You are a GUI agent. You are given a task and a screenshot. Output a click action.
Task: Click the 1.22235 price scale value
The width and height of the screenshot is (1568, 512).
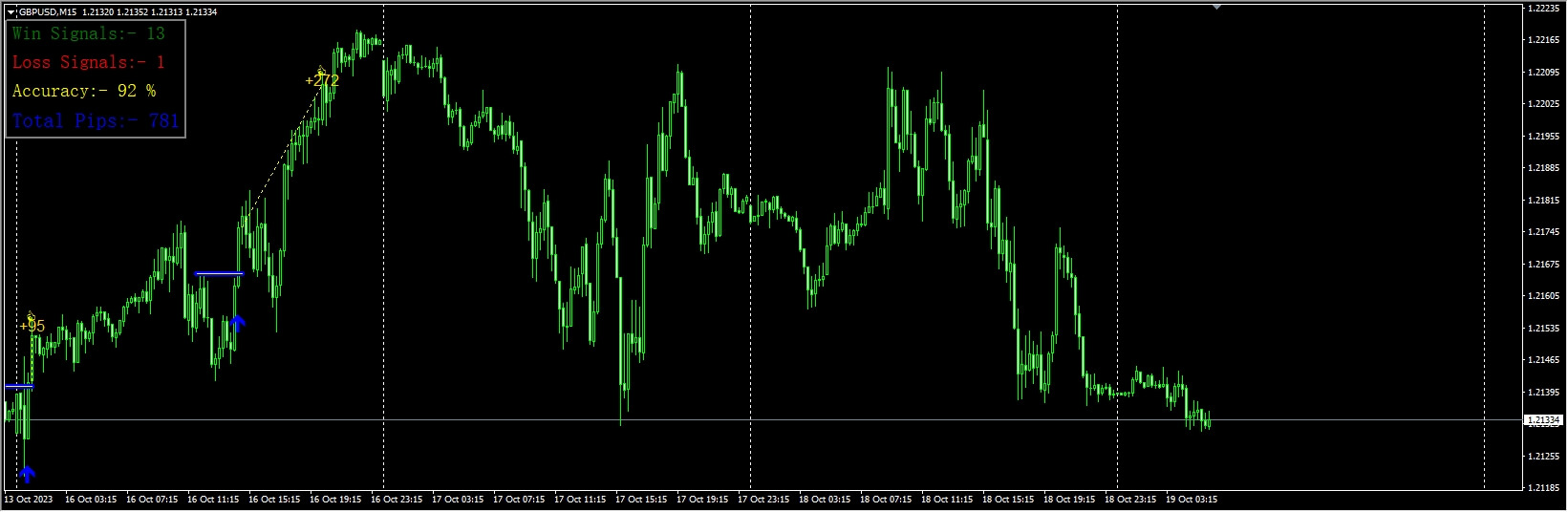pos(1543,9)
